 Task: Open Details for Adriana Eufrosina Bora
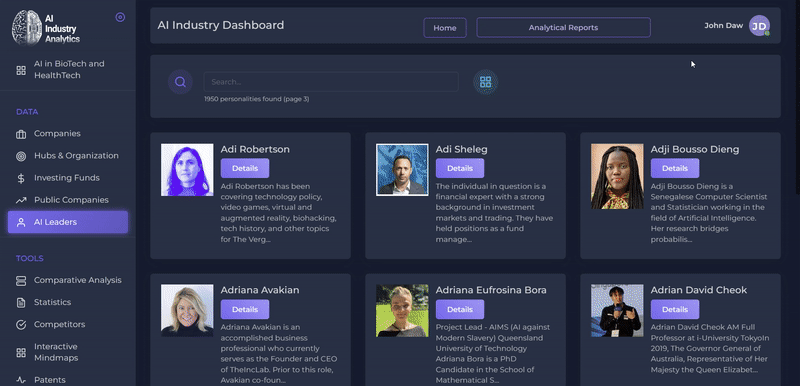click(460, 309)
